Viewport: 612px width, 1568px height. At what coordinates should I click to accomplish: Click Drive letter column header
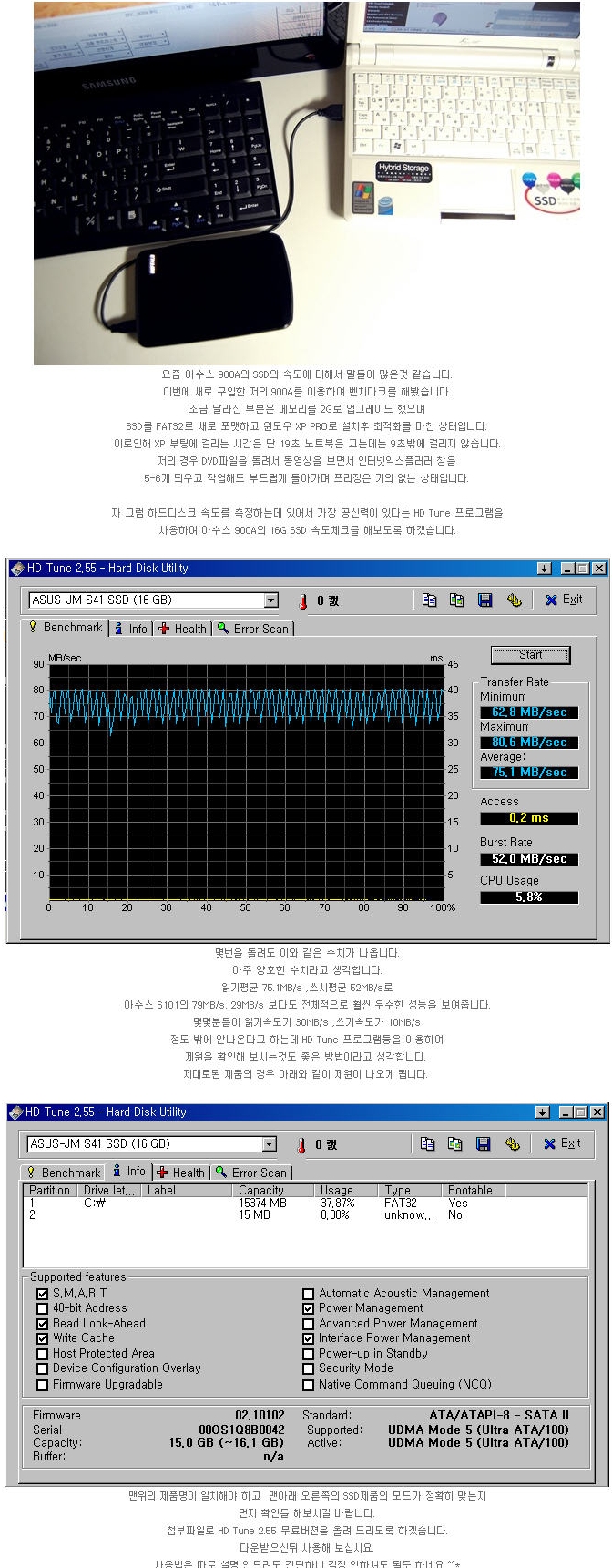(108, 1190)
